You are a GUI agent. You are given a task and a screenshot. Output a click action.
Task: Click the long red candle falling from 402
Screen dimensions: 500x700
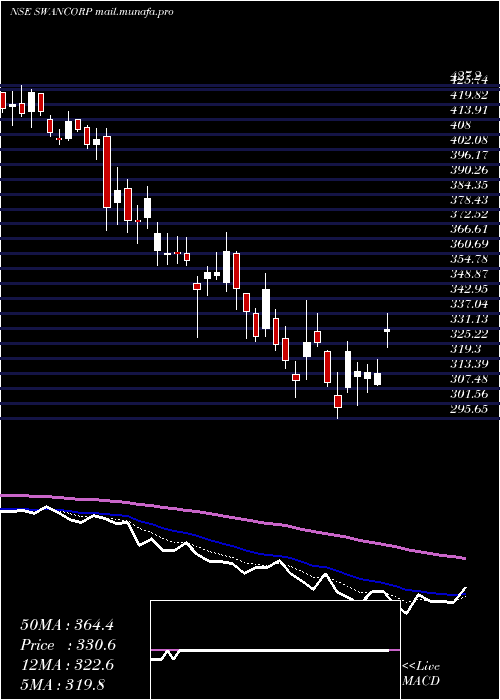tap(107, 172)
